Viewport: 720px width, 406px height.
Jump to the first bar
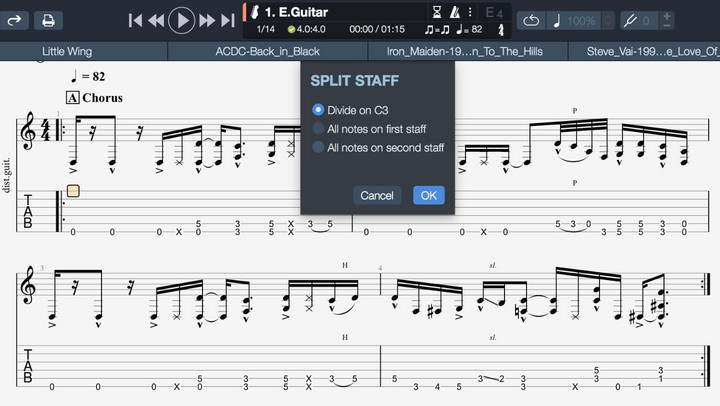[135, 20]
